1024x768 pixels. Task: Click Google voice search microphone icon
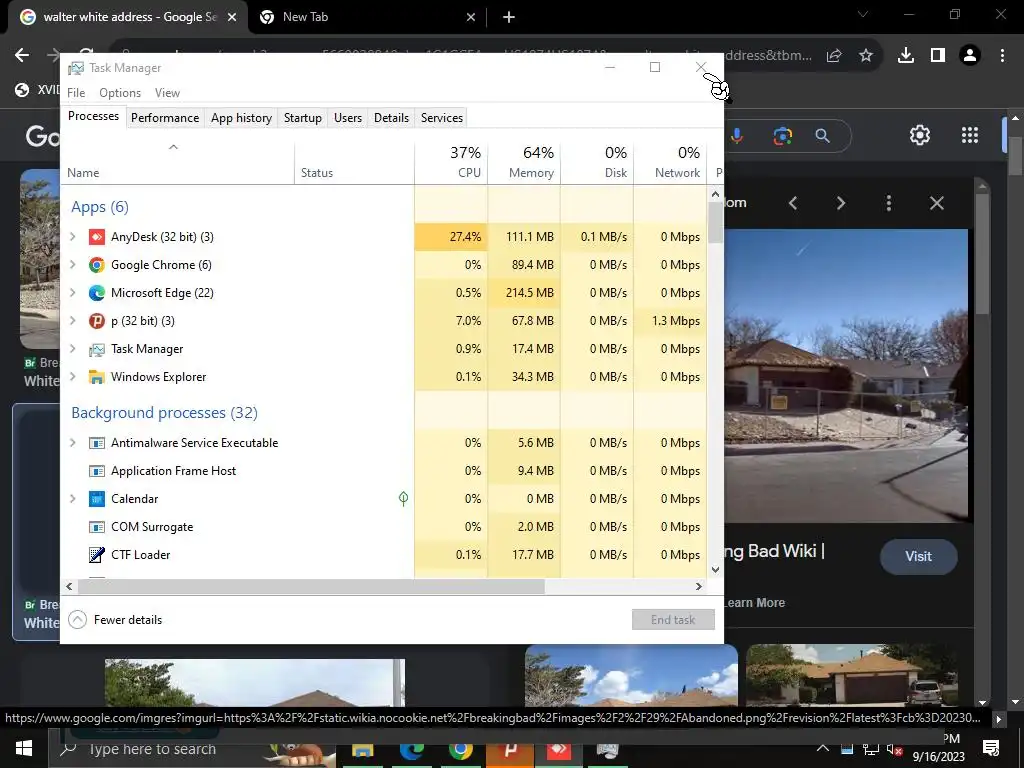pos(737,135)
